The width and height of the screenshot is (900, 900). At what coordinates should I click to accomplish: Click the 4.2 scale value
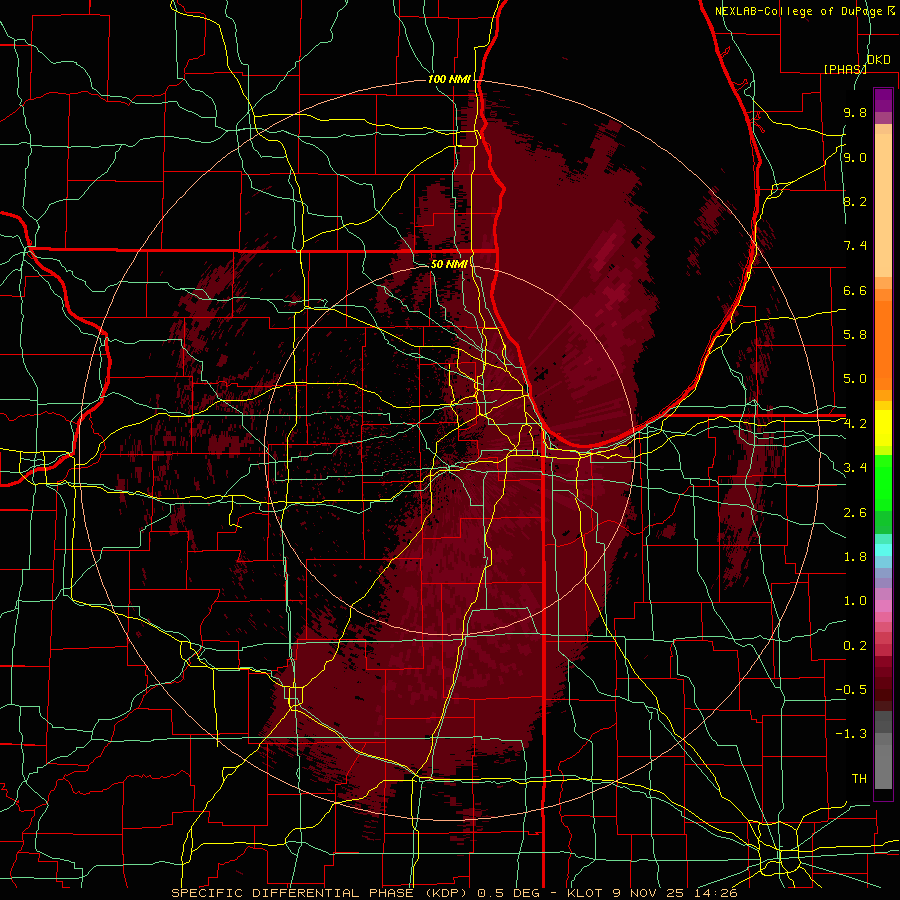pyautogui.click(x=855, y=424)
